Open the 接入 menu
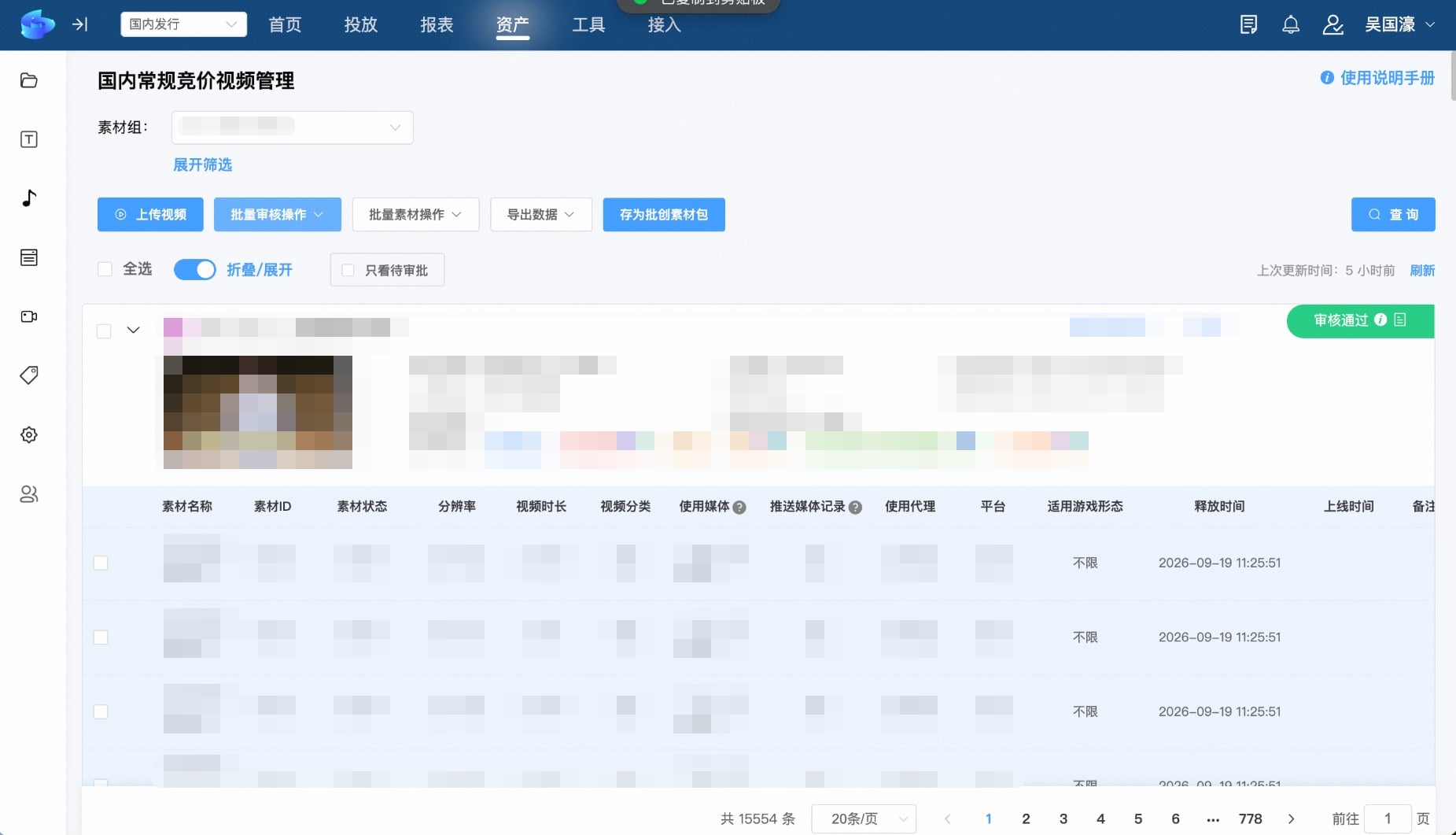1456x835 pixels. pyautogui.click(x=664, y=24)
